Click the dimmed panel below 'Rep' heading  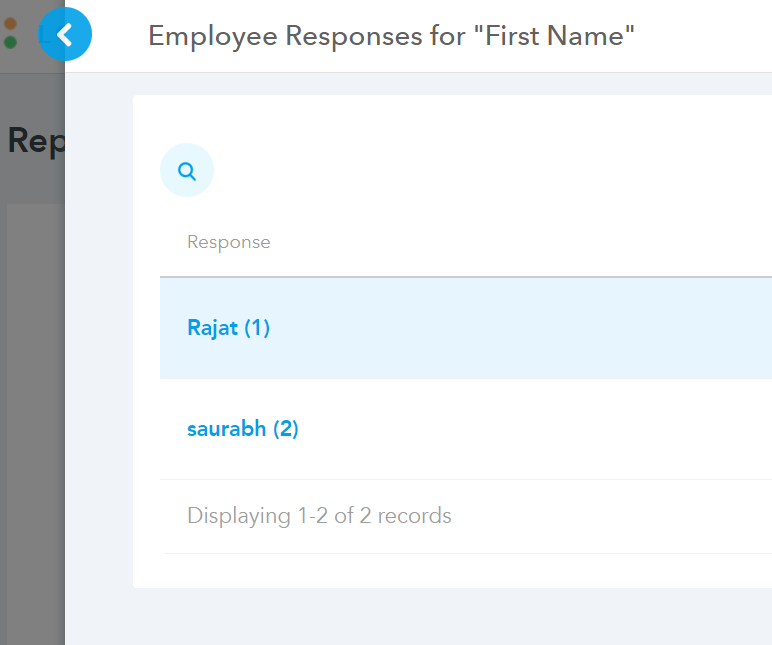tap(35, 423)
